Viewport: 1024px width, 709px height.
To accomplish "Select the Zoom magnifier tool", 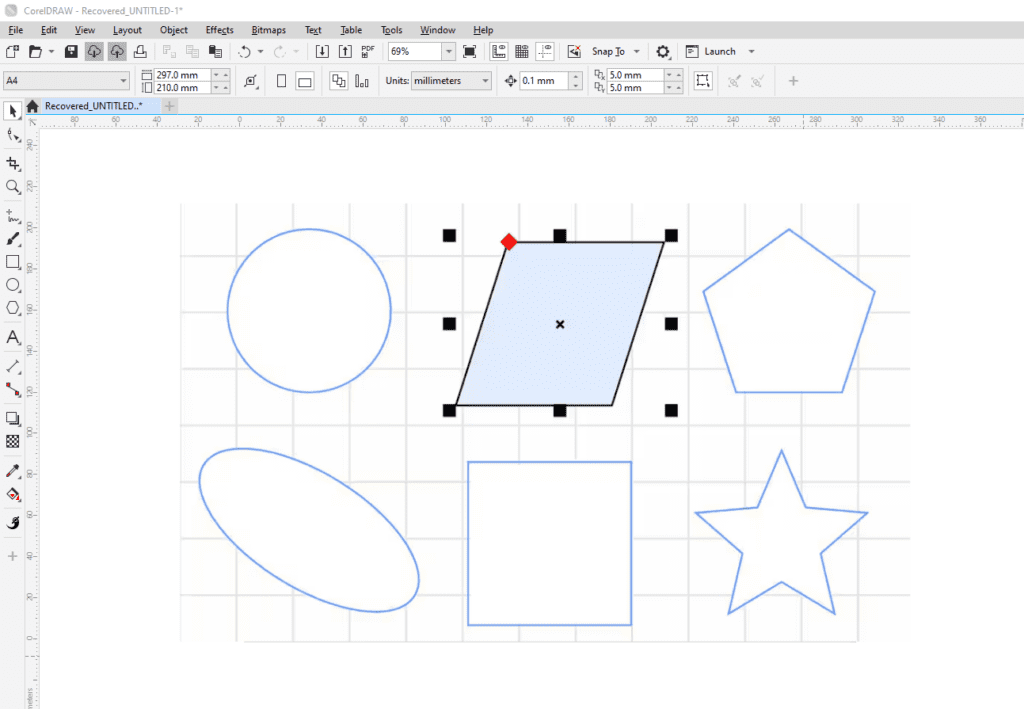I will coord(13,187).
